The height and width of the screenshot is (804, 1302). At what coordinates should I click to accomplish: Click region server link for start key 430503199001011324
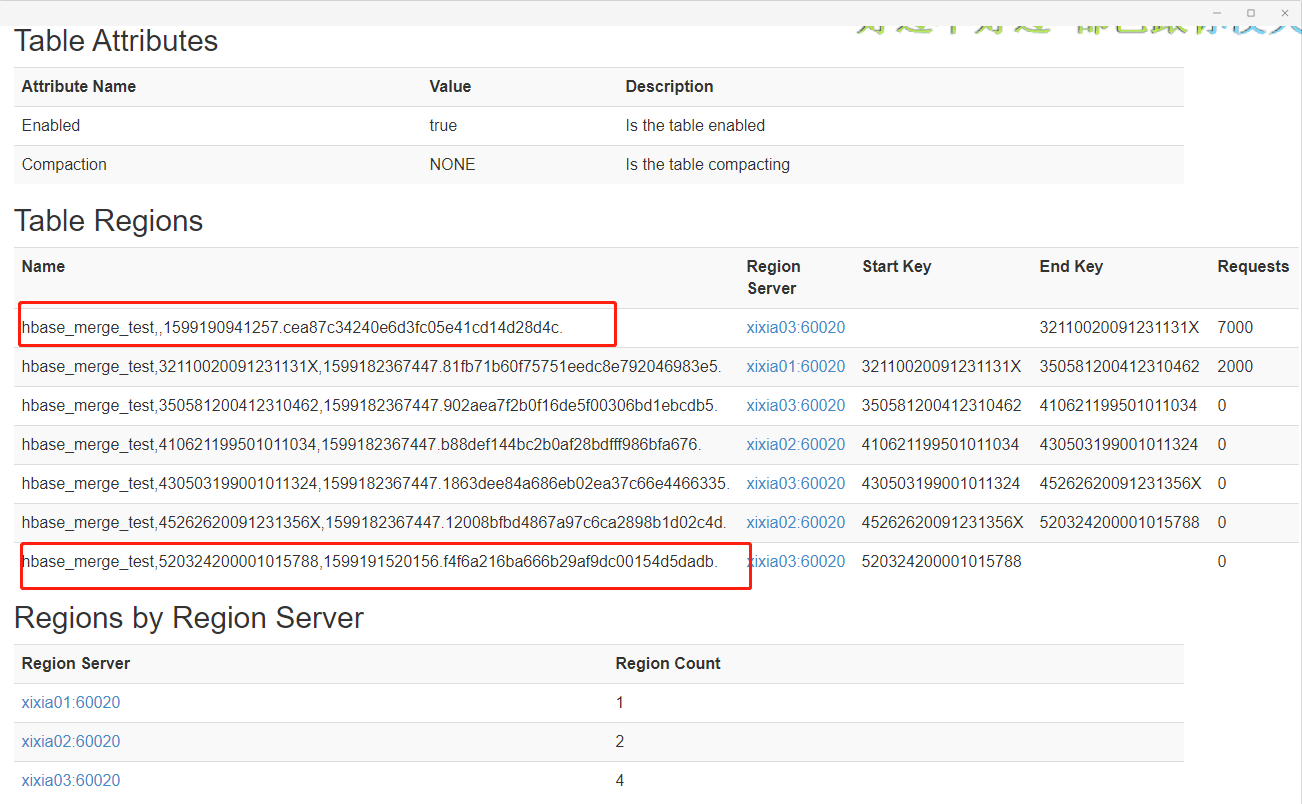click(x=795, y=483)
